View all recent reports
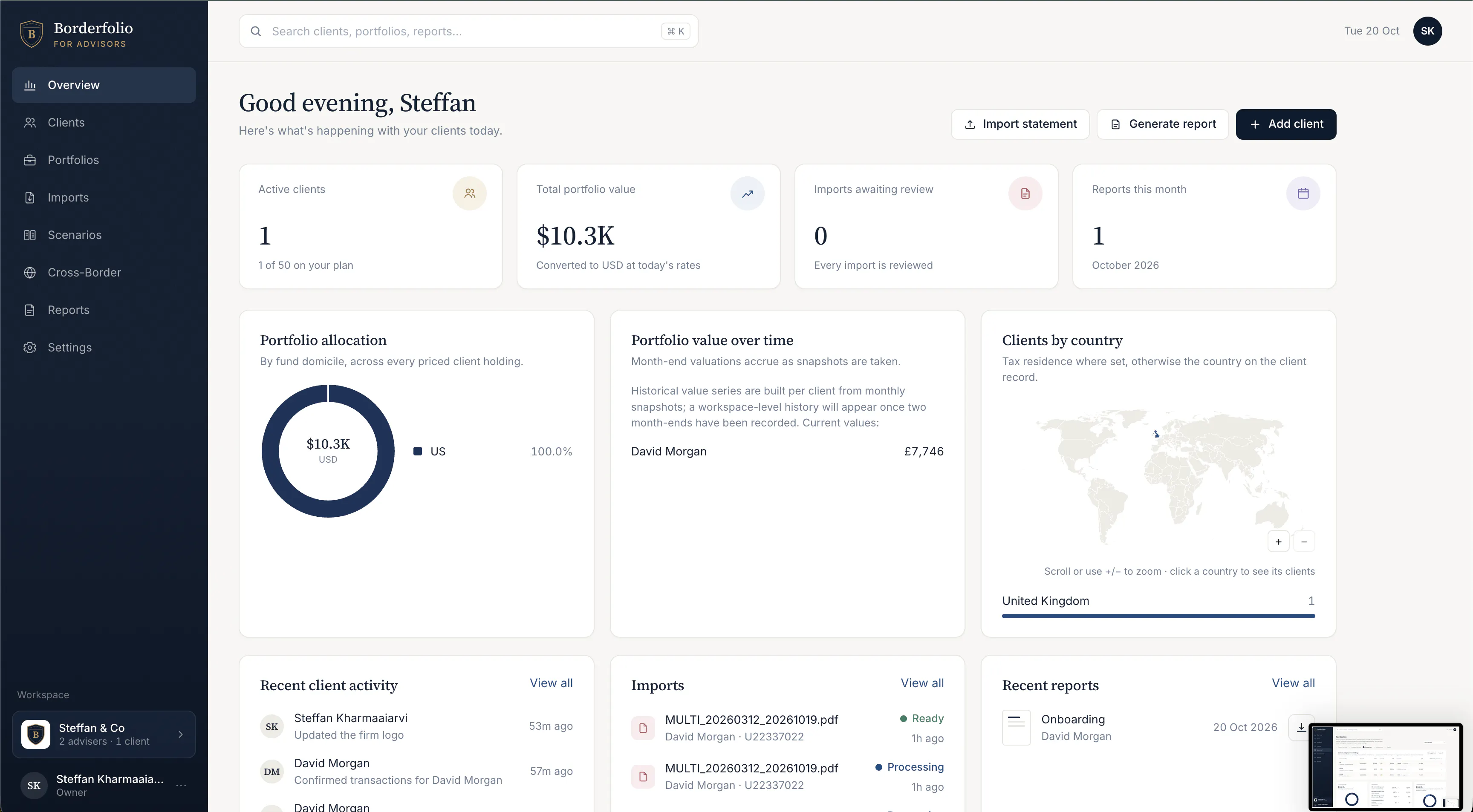 pos(1294,683)
